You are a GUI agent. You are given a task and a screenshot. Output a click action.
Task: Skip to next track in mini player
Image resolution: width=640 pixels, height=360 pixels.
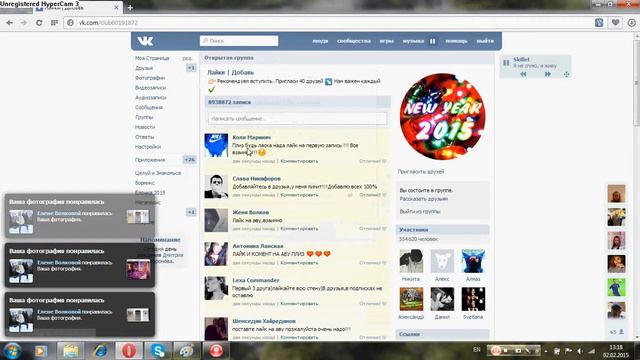(548, 74)
